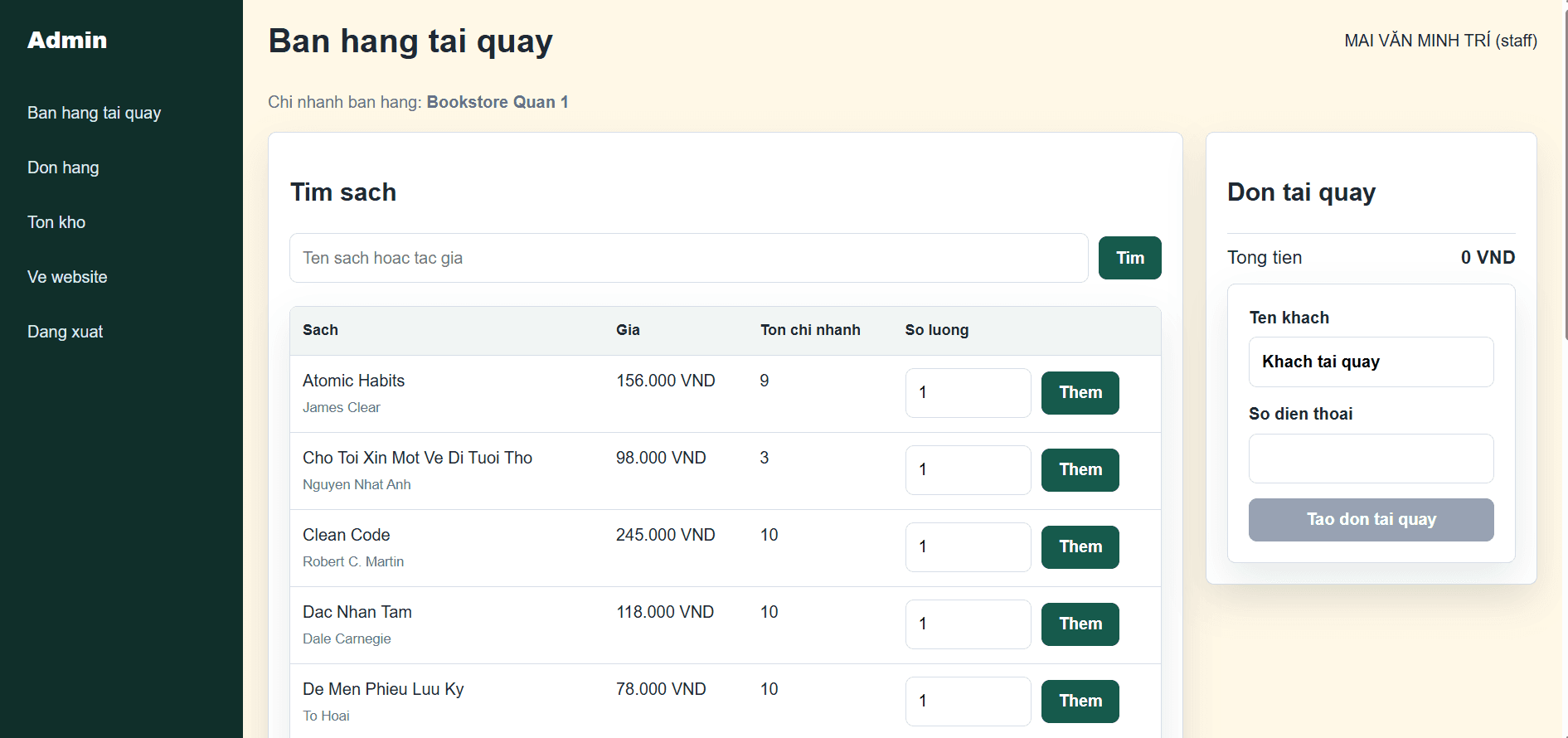This screenshot has height=738, width=1568.
Task: Click the Admin logo heading
Action: point(67,40)
